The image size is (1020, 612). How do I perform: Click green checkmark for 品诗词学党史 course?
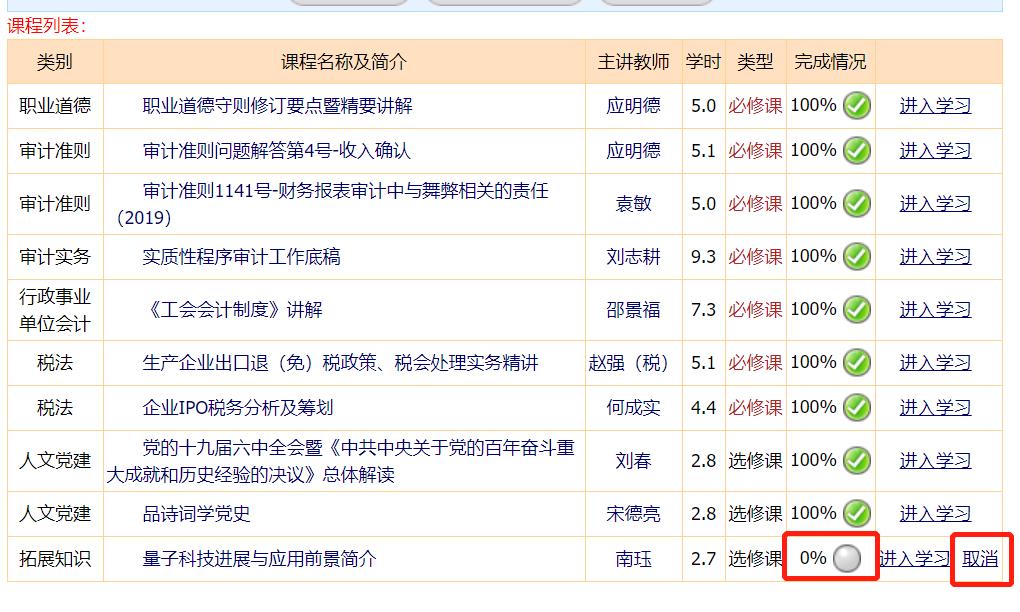click(x=857, y=513)
